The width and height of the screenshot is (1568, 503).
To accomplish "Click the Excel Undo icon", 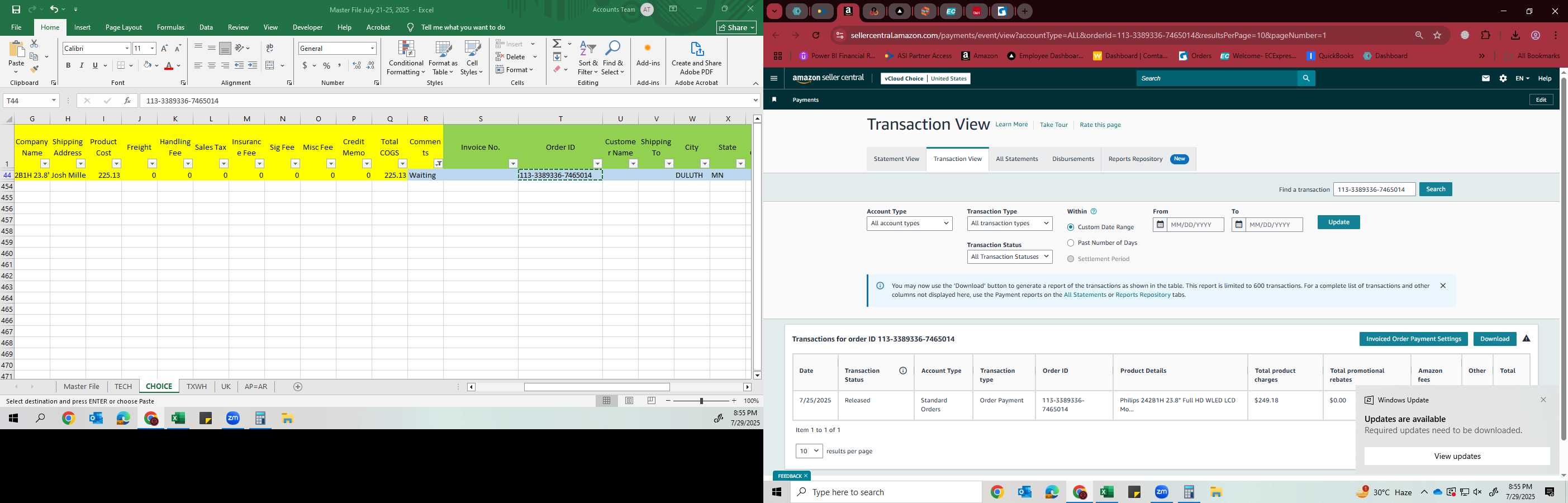I will pyautogui.click(x=54, y=9).
